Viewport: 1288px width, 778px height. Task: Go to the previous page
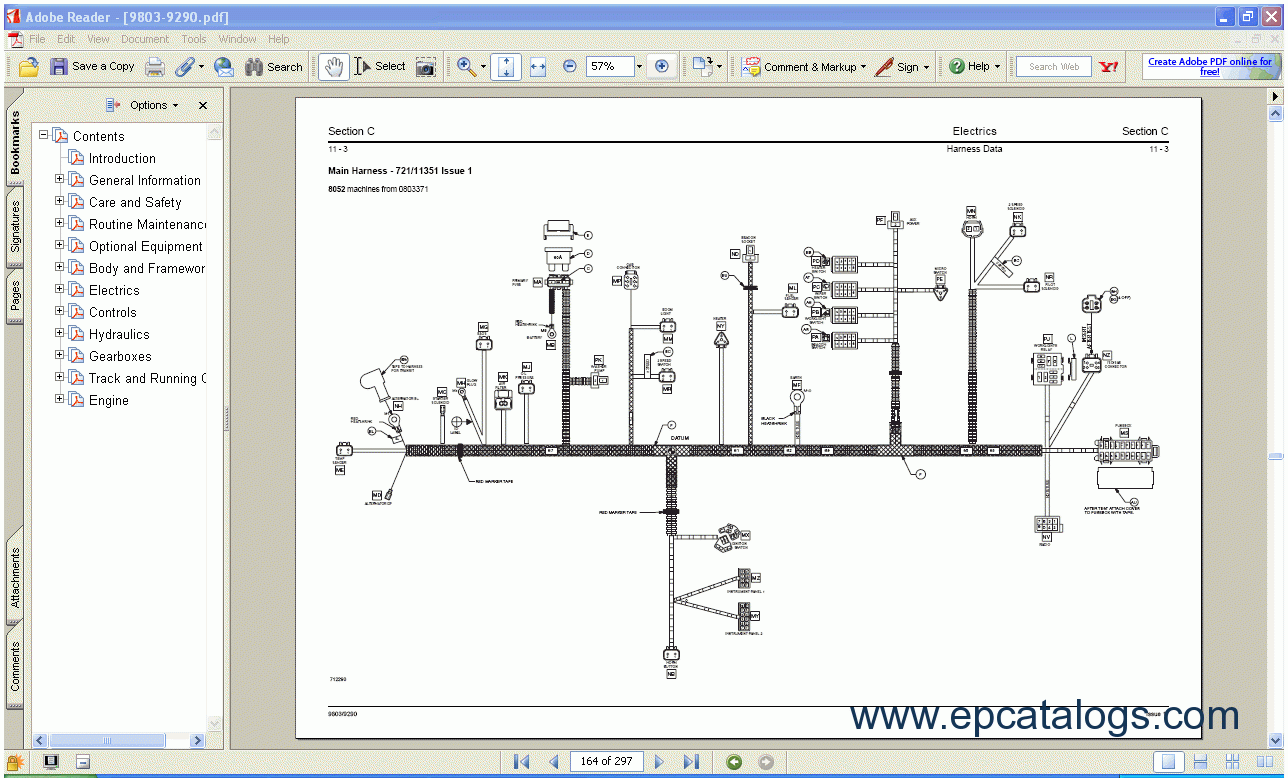(553, 762)
